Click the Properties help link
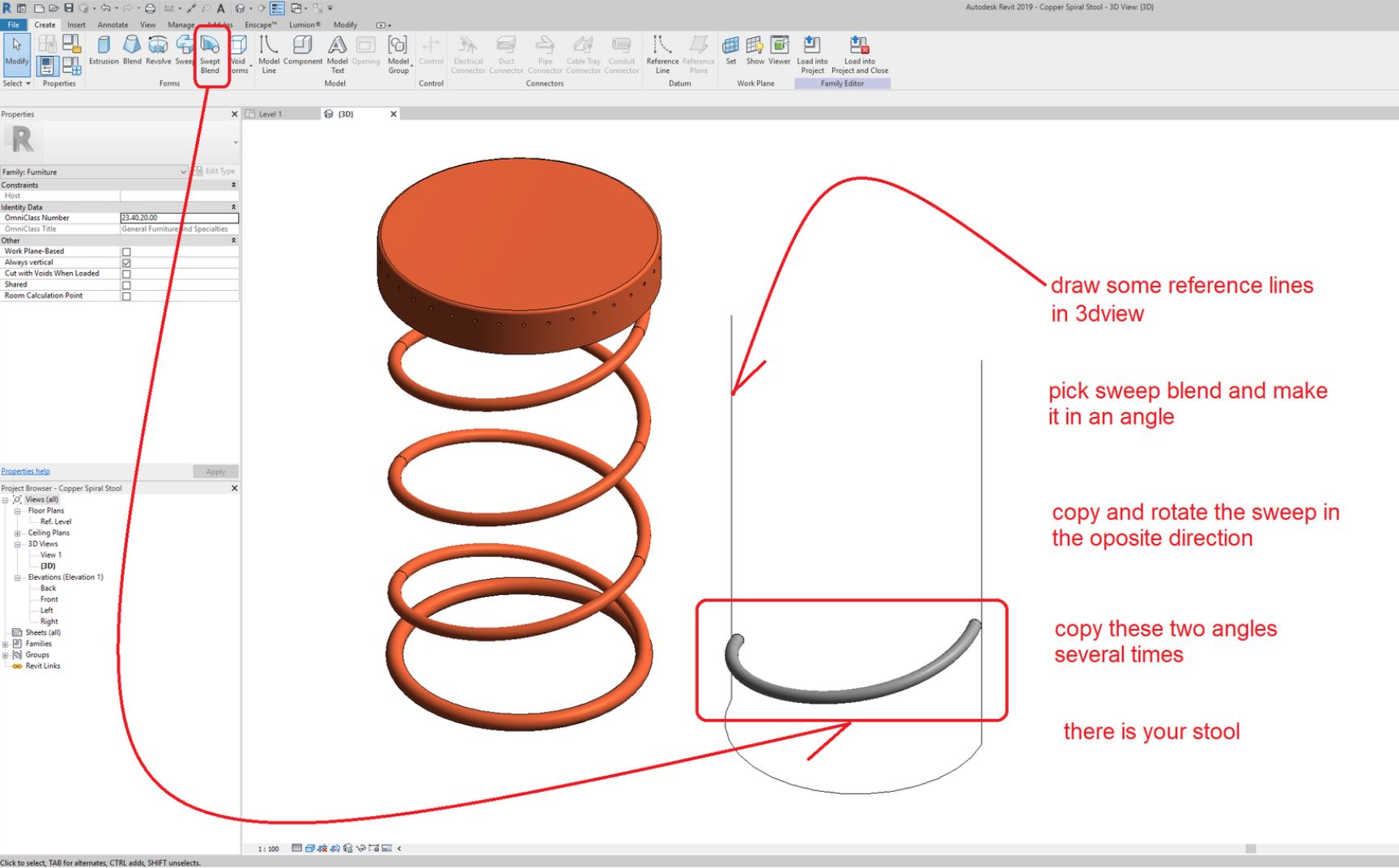The width and height of the screenshot is (1399, 868). point(25,470)
